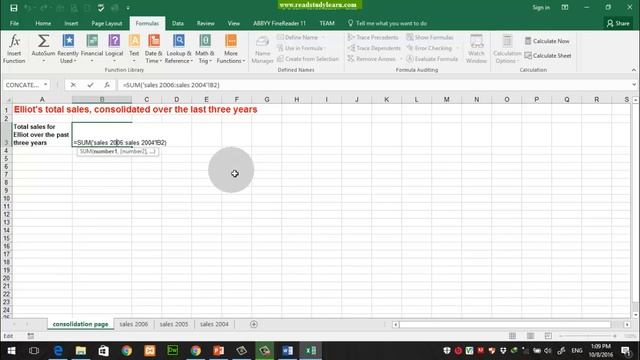Switch to Page Break Preview
Screen dimensions: 640x360
548,336
